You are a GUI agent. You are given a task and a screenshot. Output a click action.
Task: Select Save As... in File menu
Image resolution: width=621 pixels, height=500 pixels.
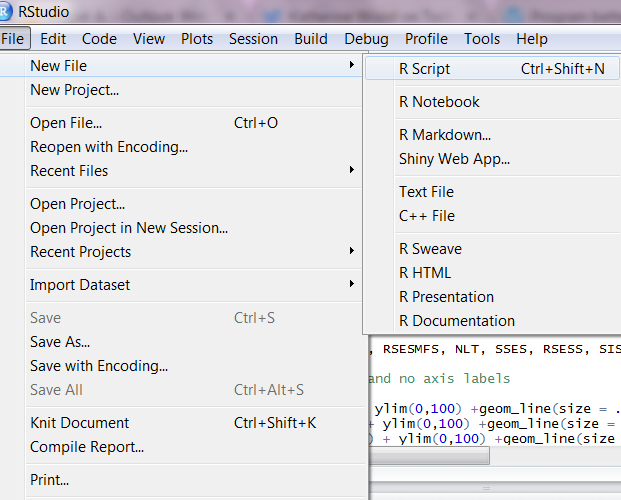[60, 342]
